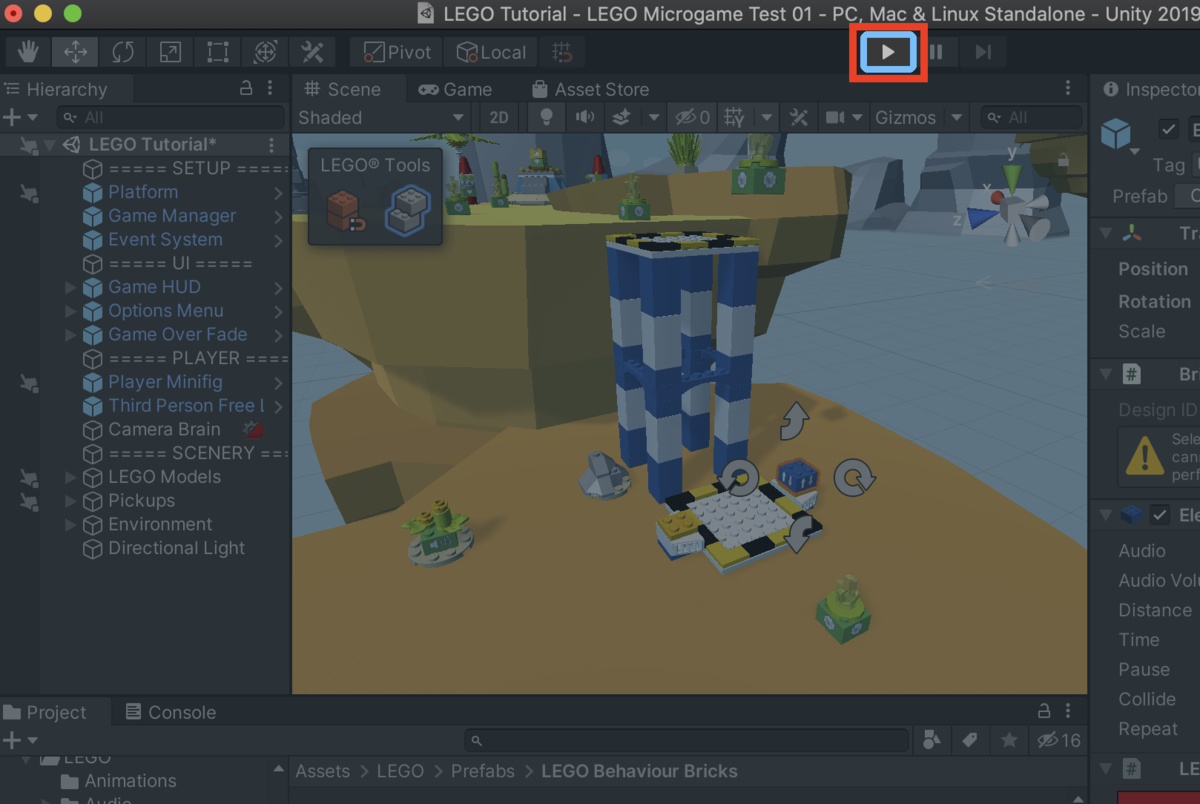Open Shaded draw mode dropdown
The image size is (1200, 804).
[x=382, y=117]
